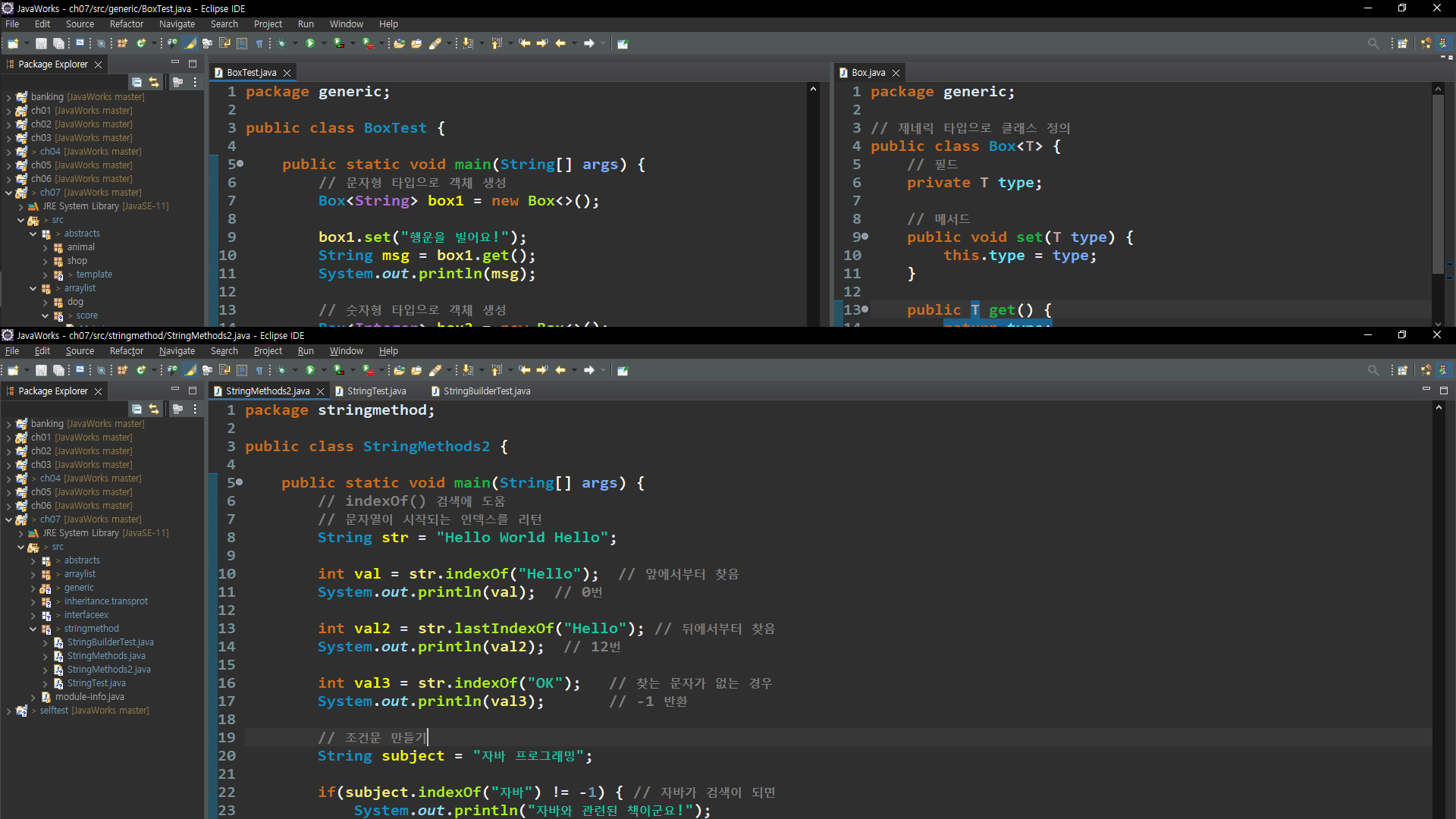Expand the generic package in lower tree

click(x=33, y=588)
